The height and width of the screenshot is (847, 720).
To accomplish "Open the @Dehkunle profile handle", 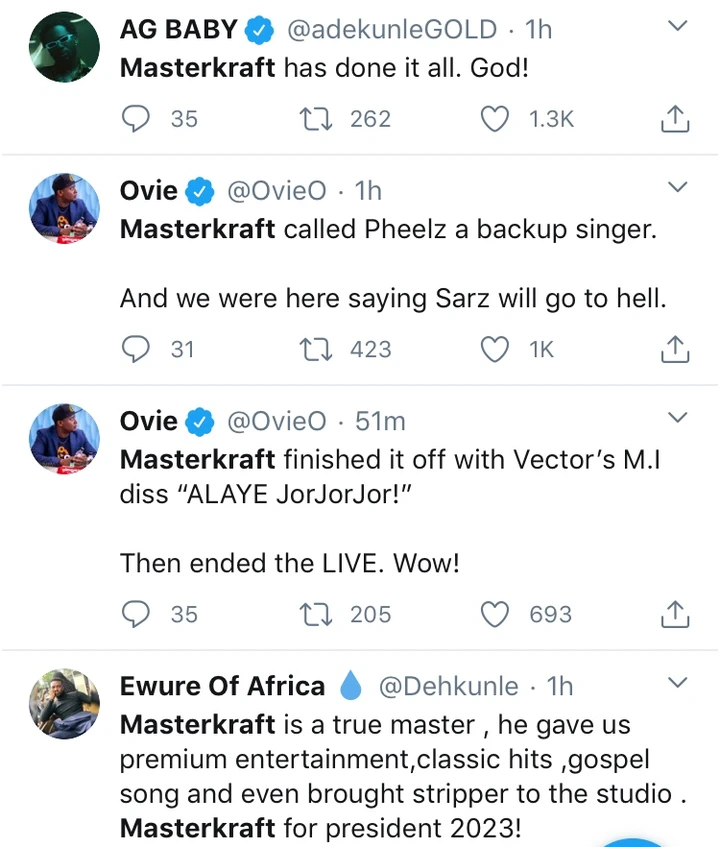I will (x=448, y=686).
